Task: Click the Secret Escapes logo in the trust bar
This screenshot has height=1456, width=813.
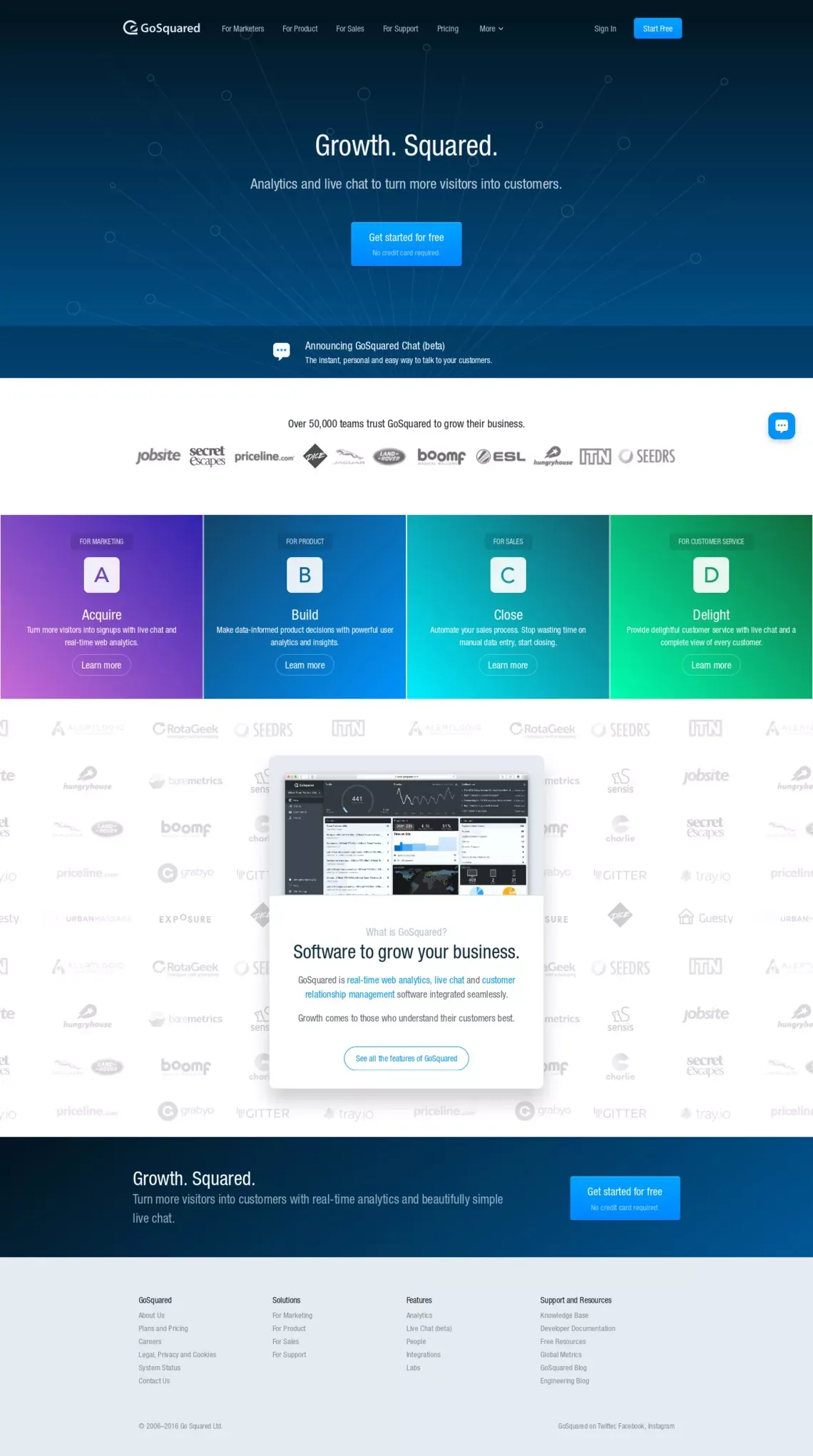Action: [208, 456]
